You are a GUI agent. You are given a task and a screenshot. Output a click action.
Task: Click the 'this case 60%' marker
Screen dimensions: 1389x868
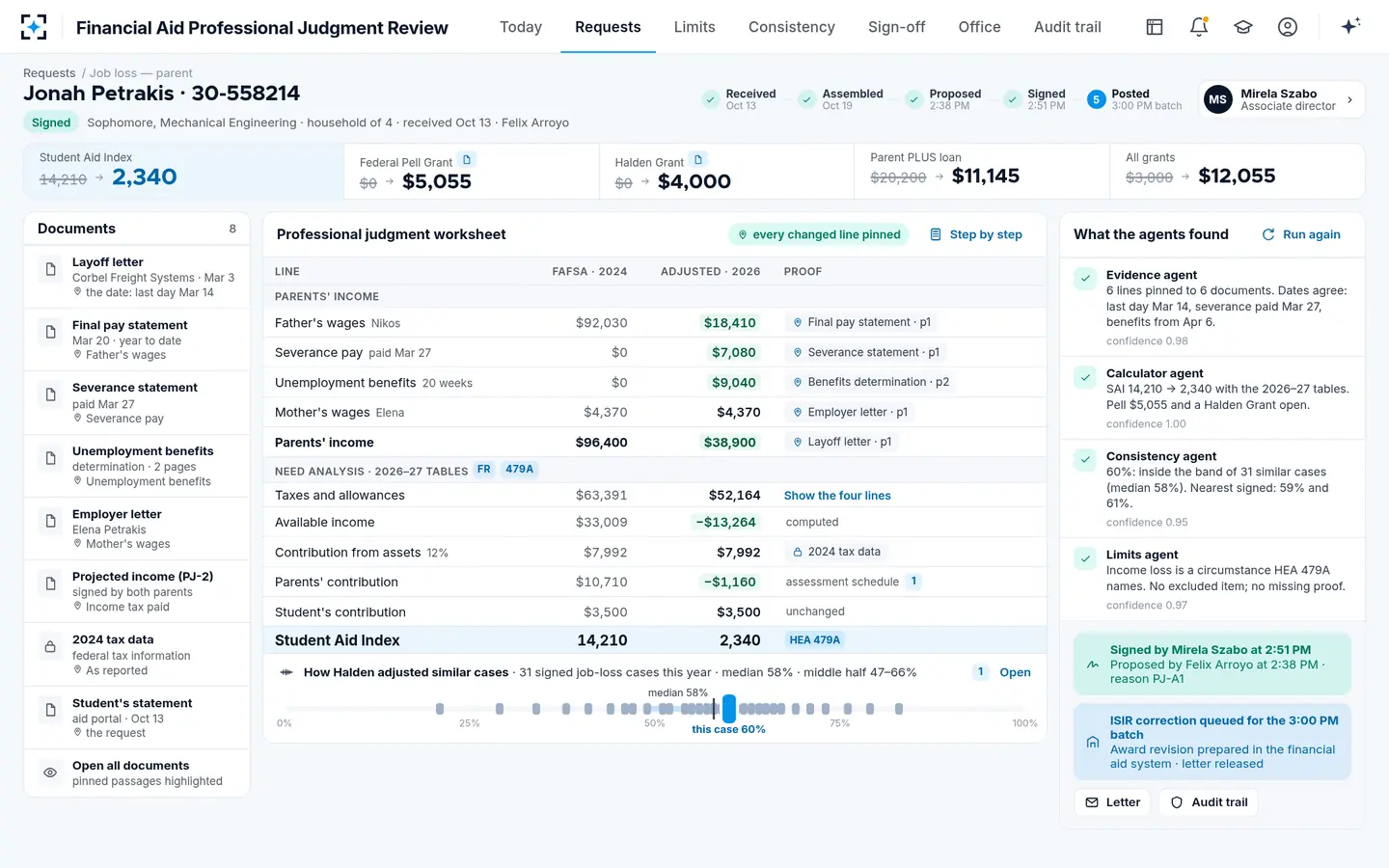[x=729, y=709]
